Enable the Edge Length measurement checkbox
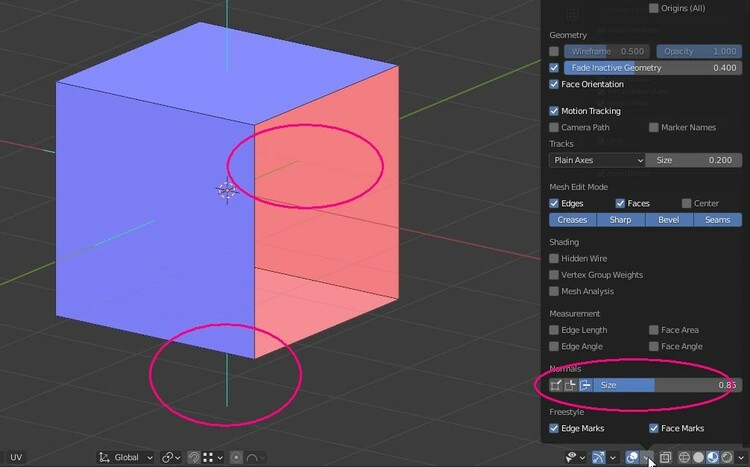Image resolution: width=750 pixels, height=467 pixels. [x=555, y=330]
